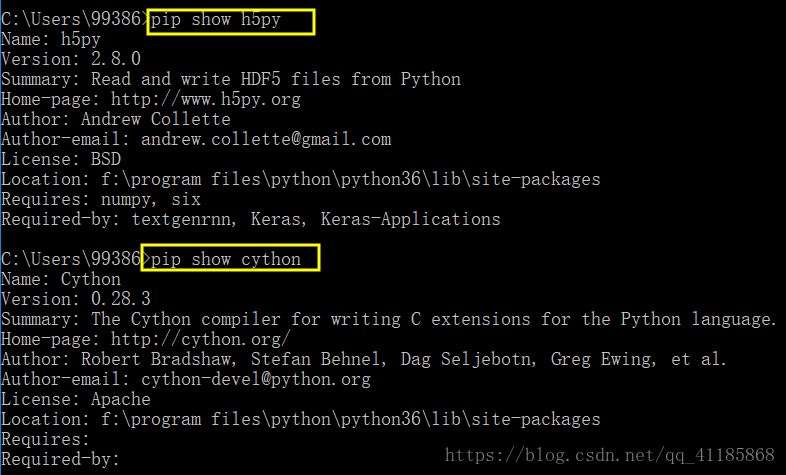Click the cython-devel@python.org email address

[256, 379]
